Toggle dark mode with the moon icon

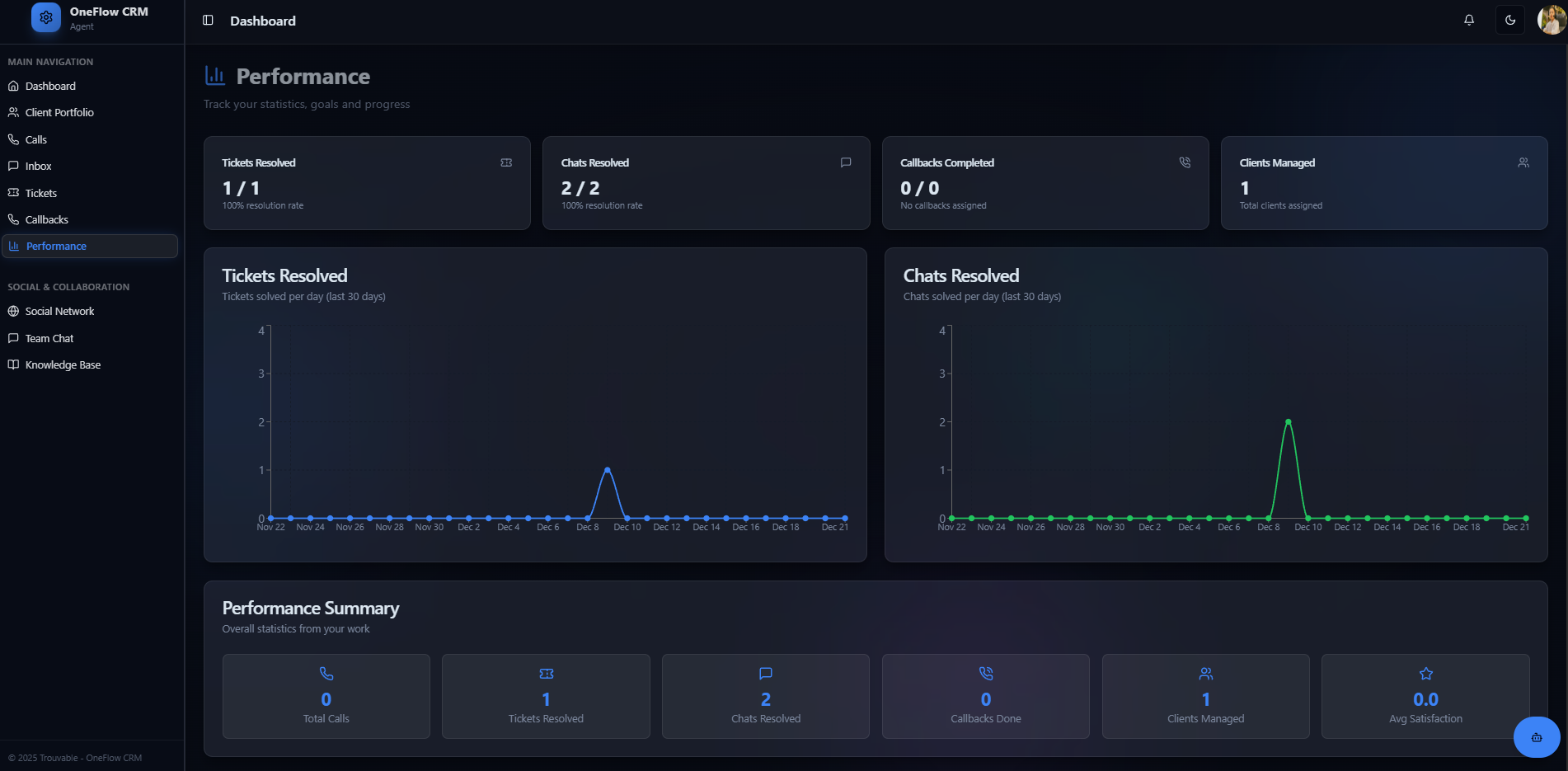click(x=1509, y=19)
